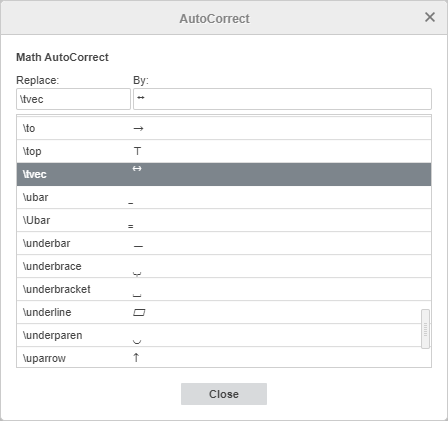Pick the \underline row
Viewport: 448px width, 421px height.
pos(224,312)
